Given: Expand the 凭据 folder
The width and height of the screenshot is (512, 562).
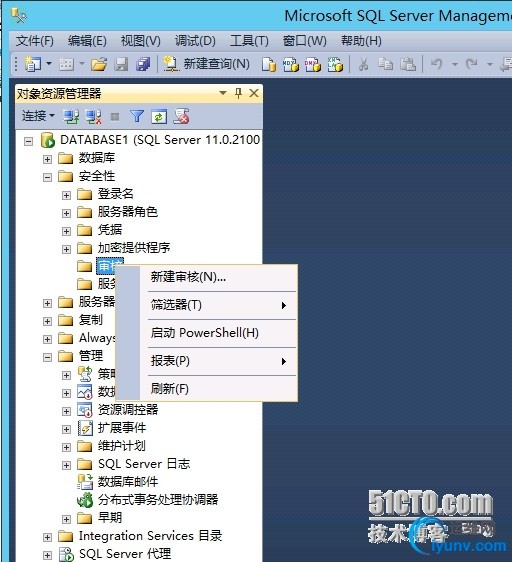Looking at the screenshot, I should pos(66,231).
